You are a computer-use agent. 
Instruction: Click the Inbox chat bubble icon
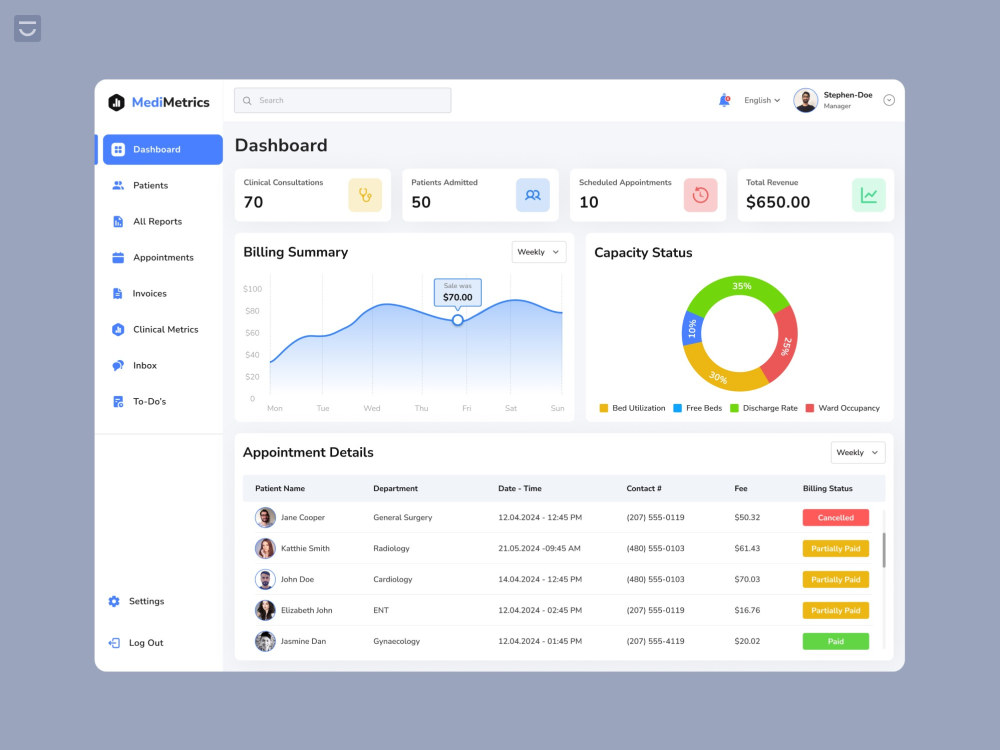(118, 365)
